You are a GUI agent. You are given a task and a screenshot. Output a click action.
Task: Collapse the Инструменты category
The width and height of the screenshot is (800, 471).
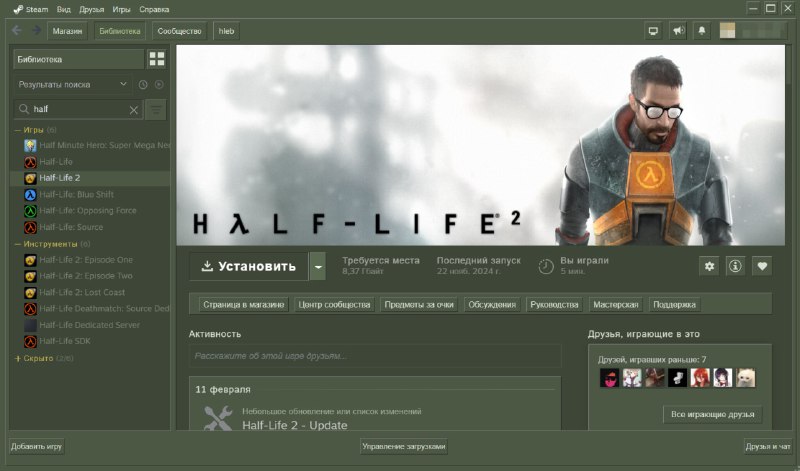tap(17, 244)
